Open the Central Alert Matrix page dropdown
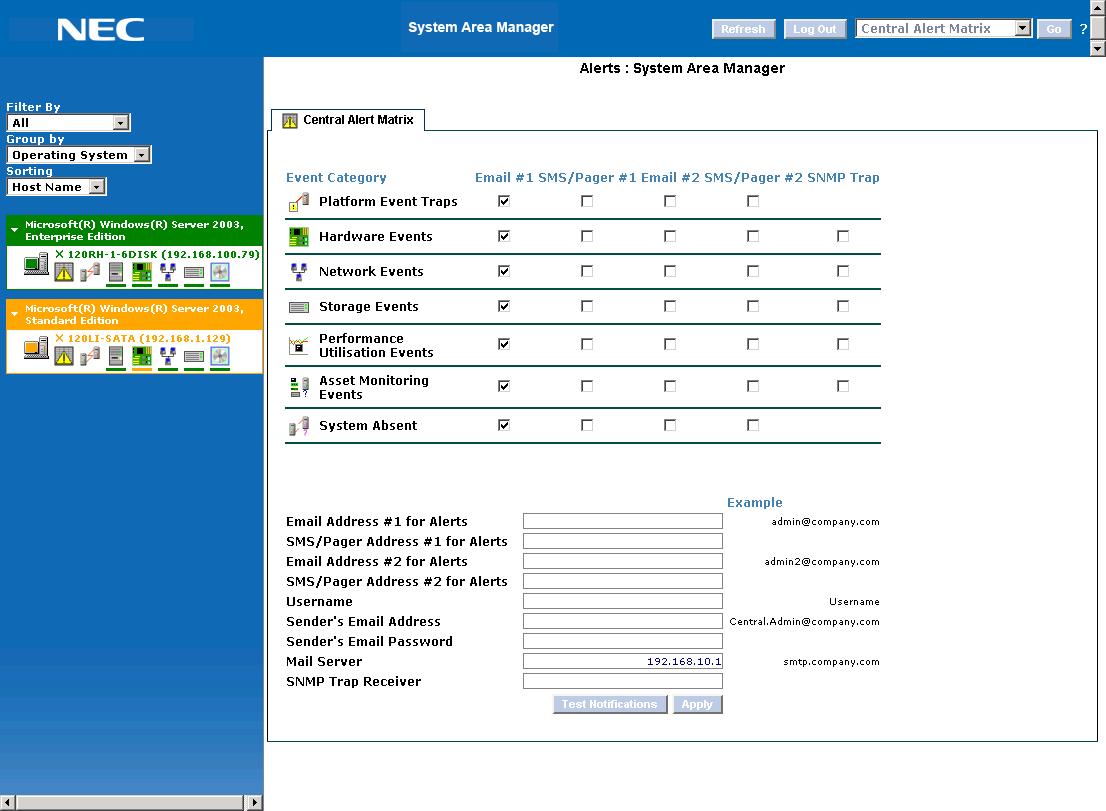Screen dimensions: 1106x811 (944, 29)
